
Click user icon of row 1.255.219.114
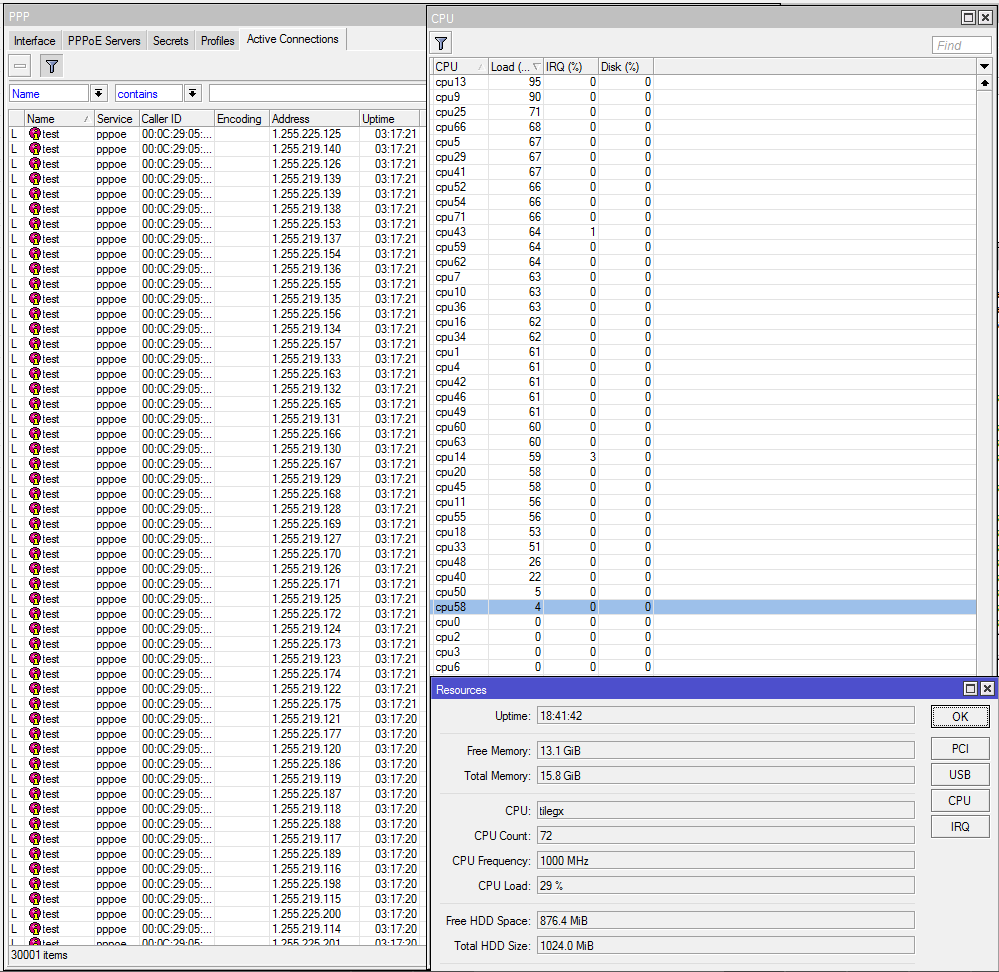pyautogui.click(x=35, y=929)
